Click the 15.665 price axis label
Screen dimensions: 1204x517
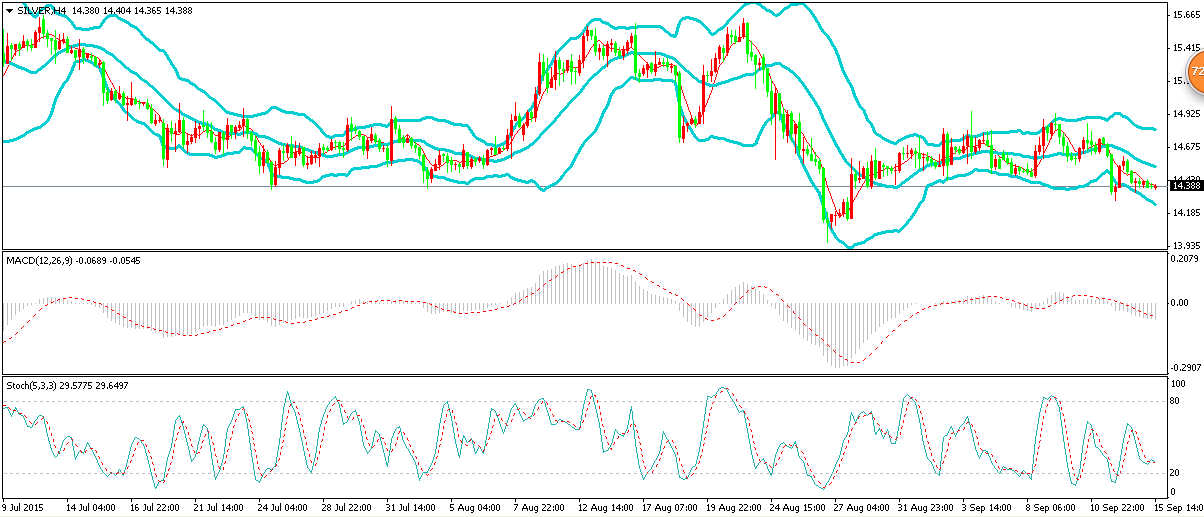1184,15
